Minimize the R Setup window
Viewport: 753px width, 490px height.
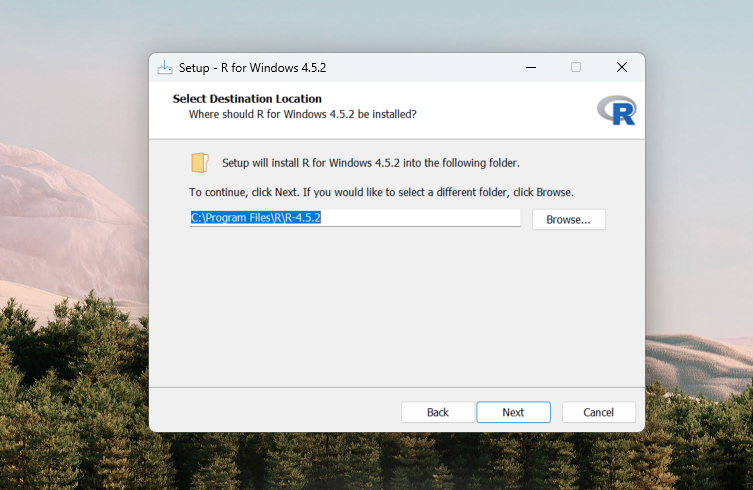(529, 67)
